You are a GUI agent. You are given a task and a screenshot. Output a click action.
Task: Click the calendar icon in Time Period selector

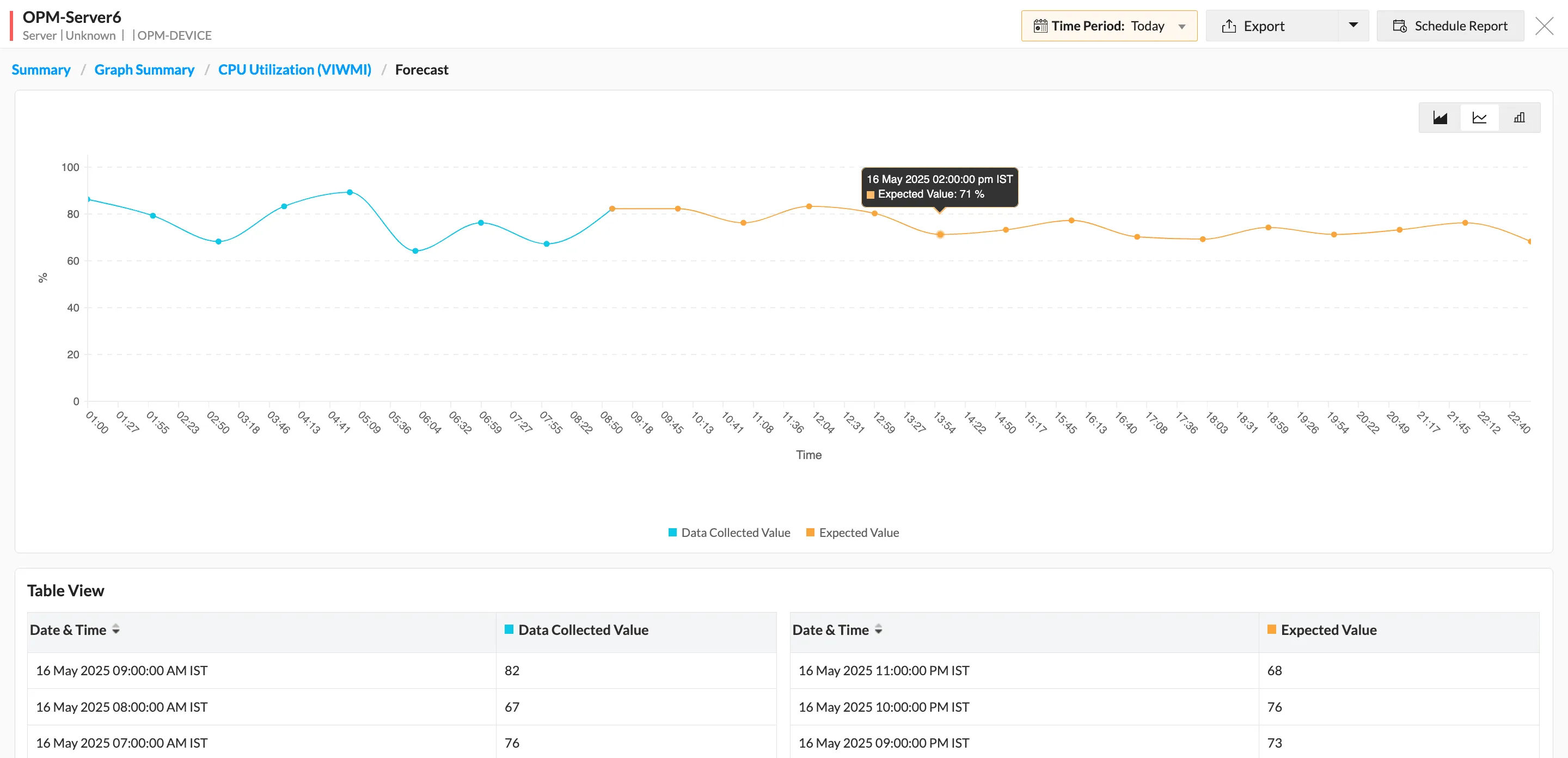click(x=1040, y=26)
